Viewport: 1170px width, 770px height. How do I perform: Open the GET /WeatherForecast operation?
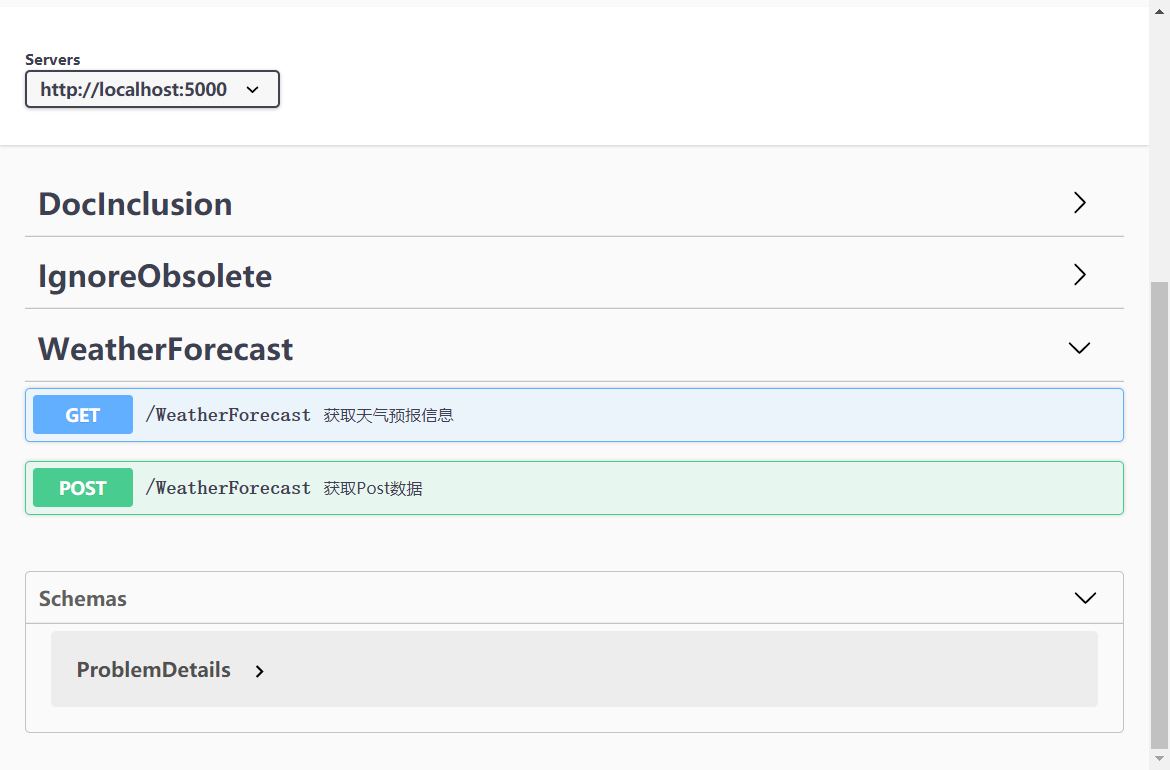coord(575,414)
